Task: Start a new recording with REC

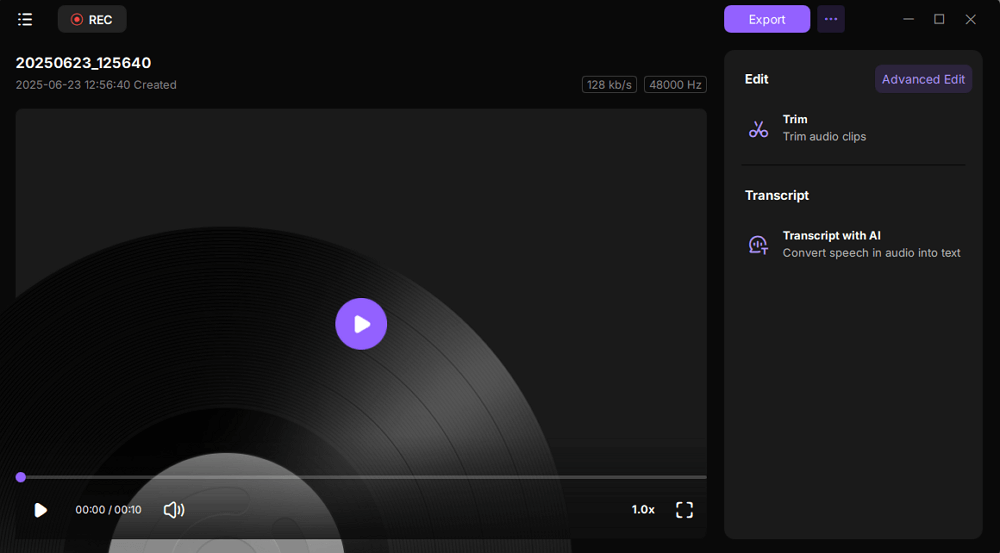Action: click(x=92, y=19)
